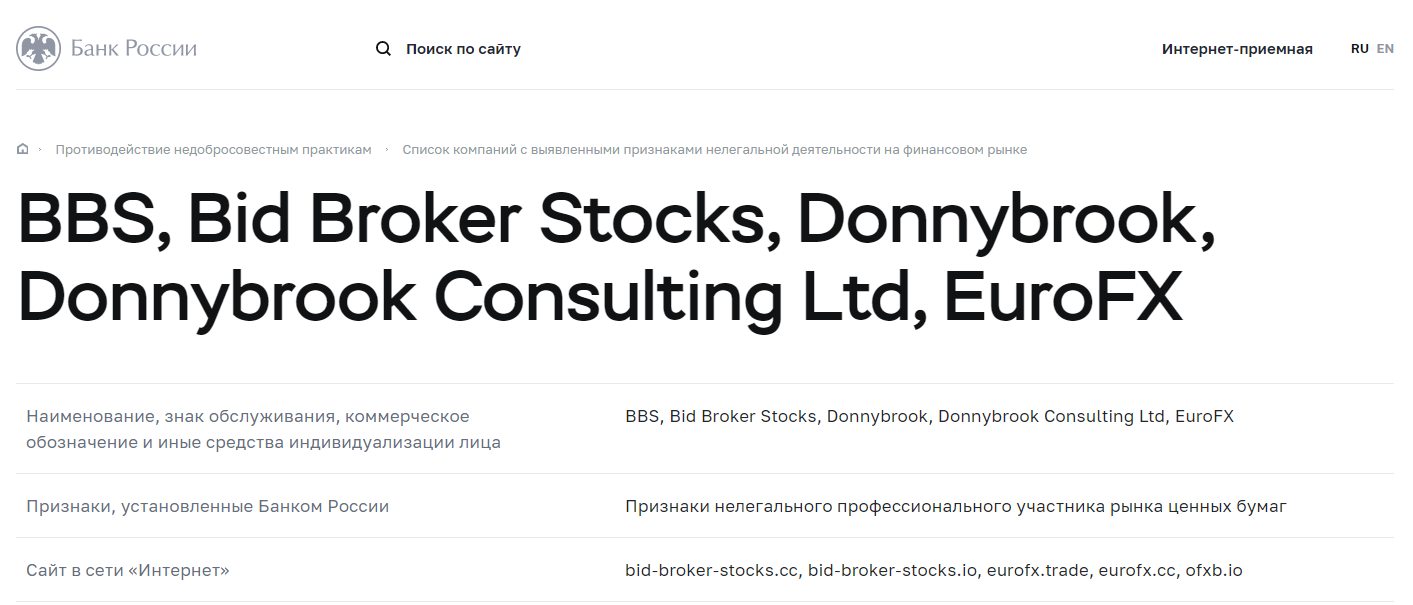Switch site language to EN
Viewport: 1413px width, 605px height.
1385,48
